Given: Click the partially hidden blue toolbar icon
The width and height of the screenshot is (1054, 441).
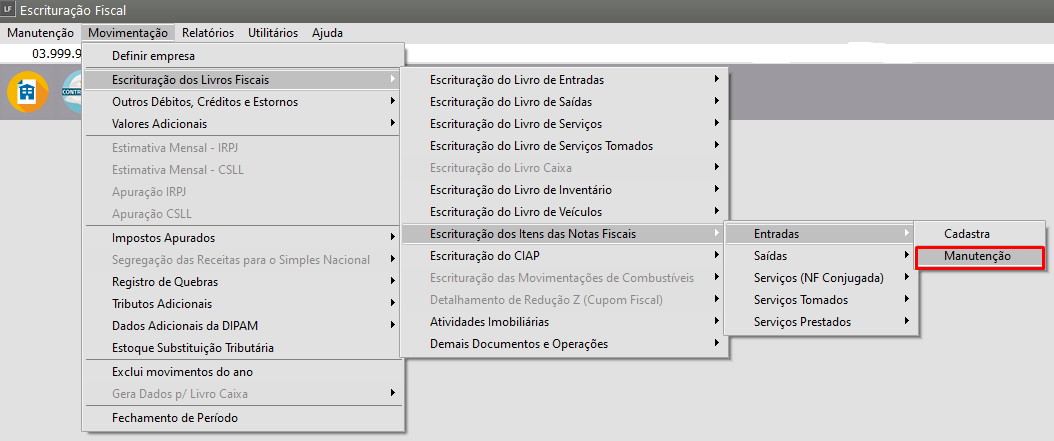Looking at the screenshot, I should pos(71,92).
